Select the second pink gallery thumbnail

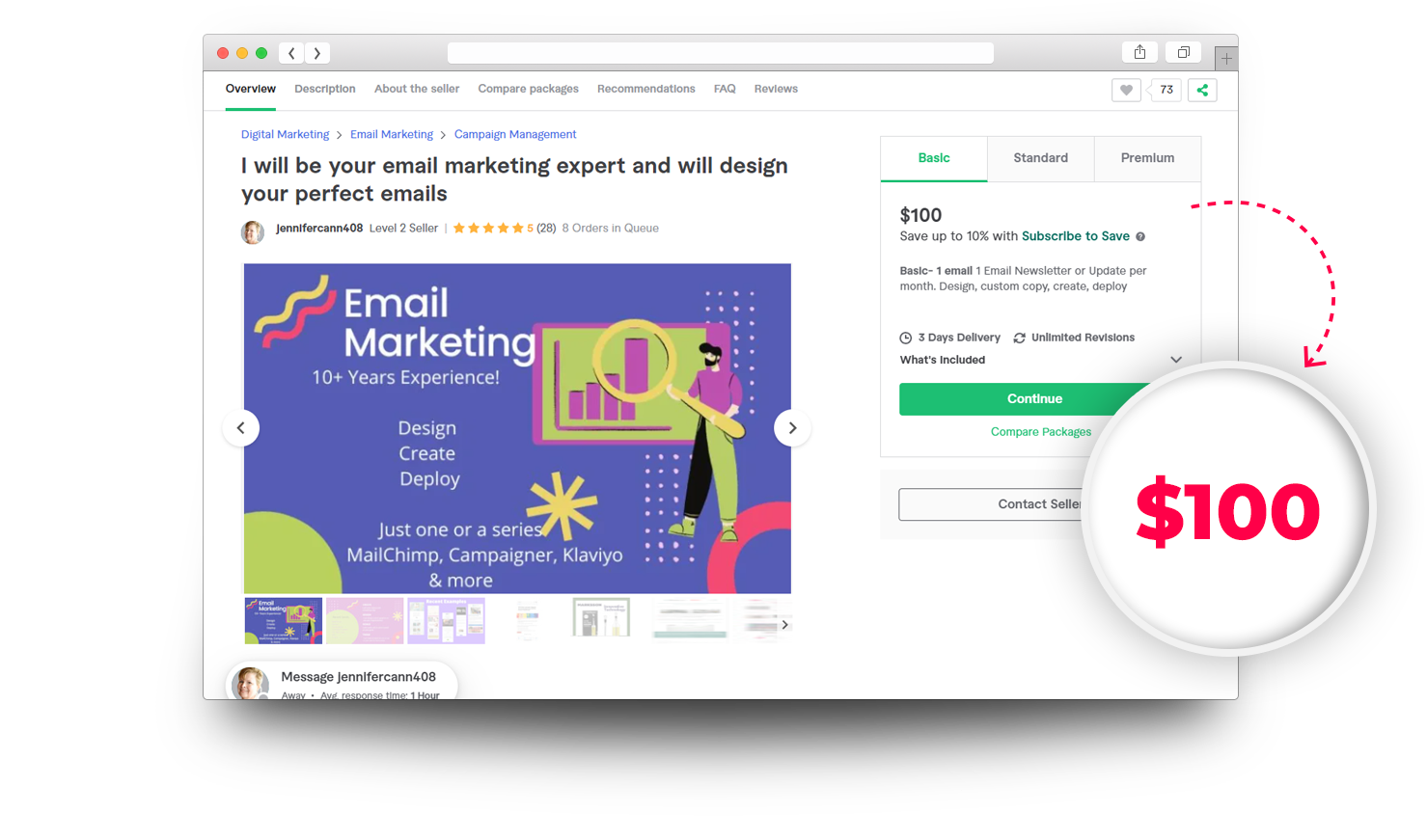[365, 621]
